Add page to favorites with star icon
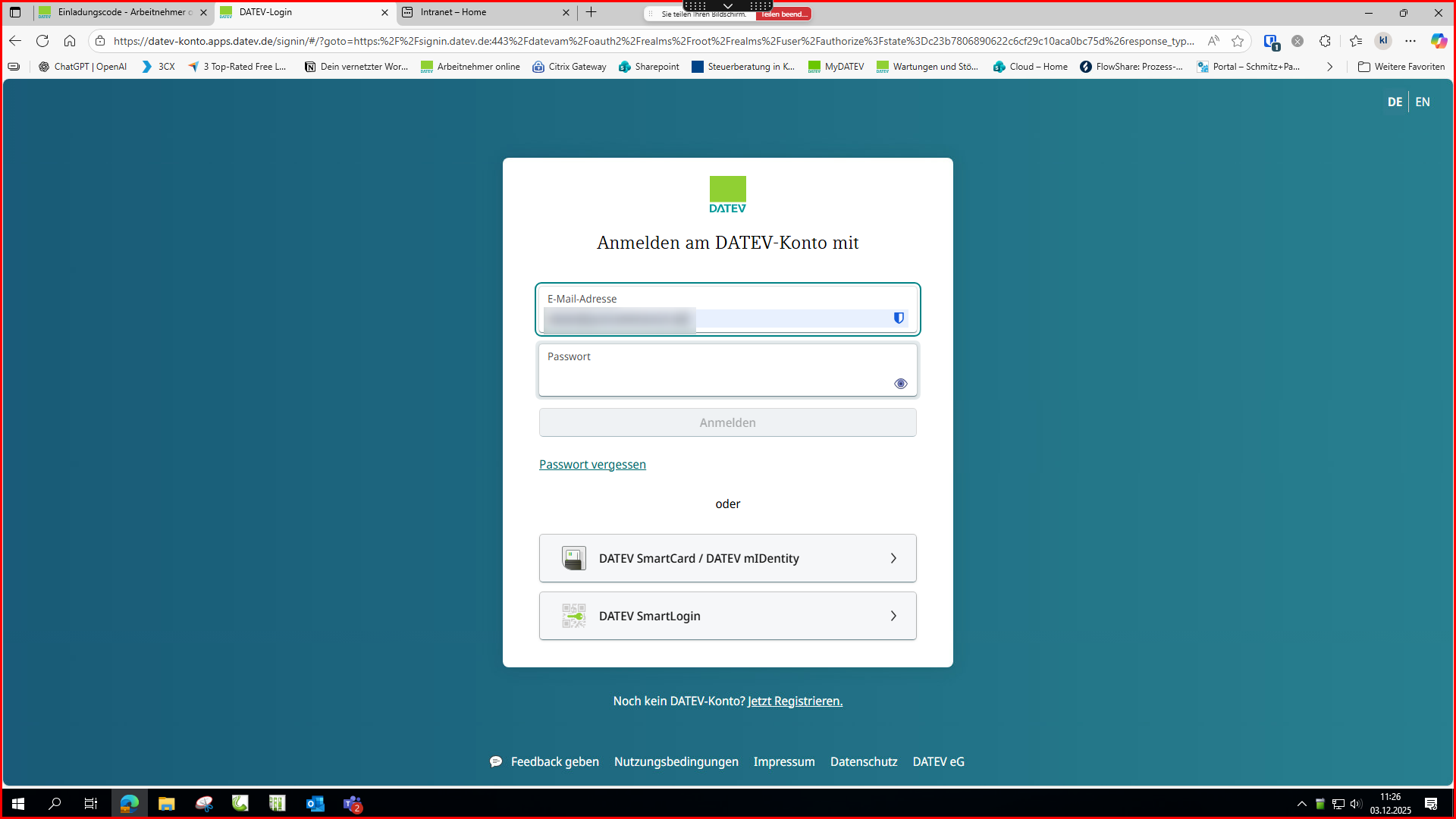The image size is (1456, 819). [1238, 41]
